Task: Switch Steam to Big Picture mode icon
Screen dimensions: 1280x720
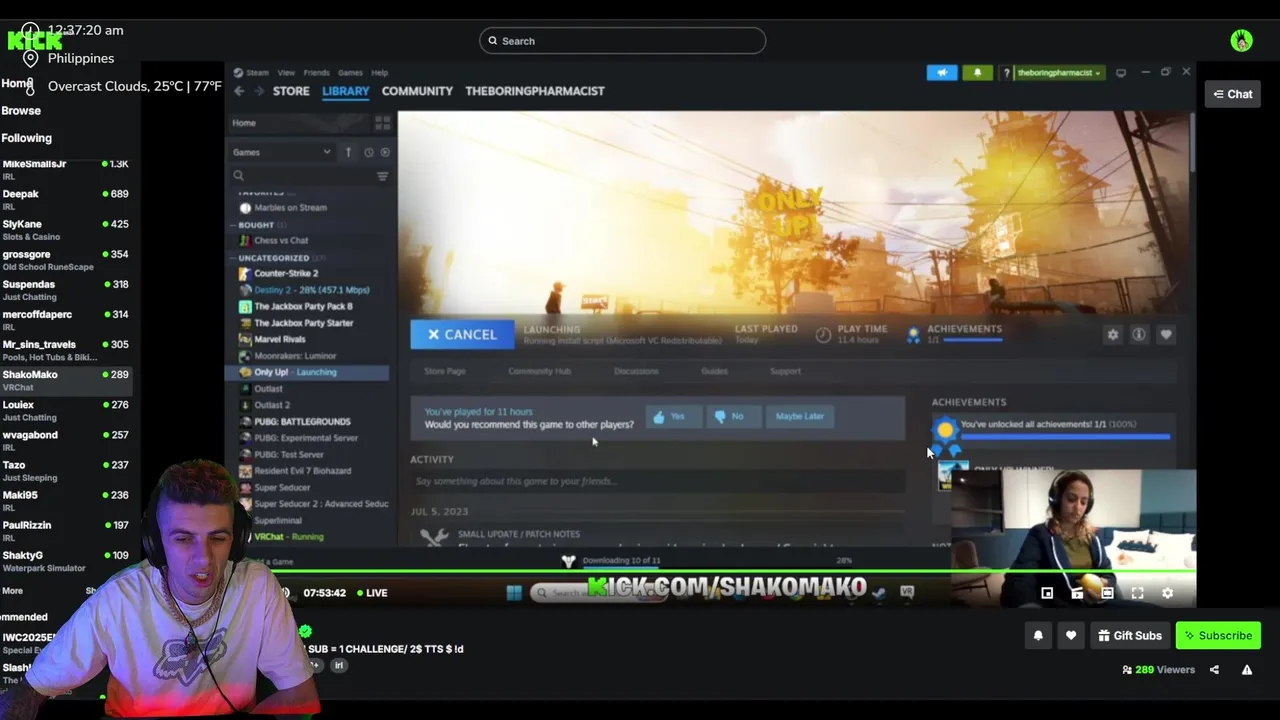Action: (x=1120, y=73)
